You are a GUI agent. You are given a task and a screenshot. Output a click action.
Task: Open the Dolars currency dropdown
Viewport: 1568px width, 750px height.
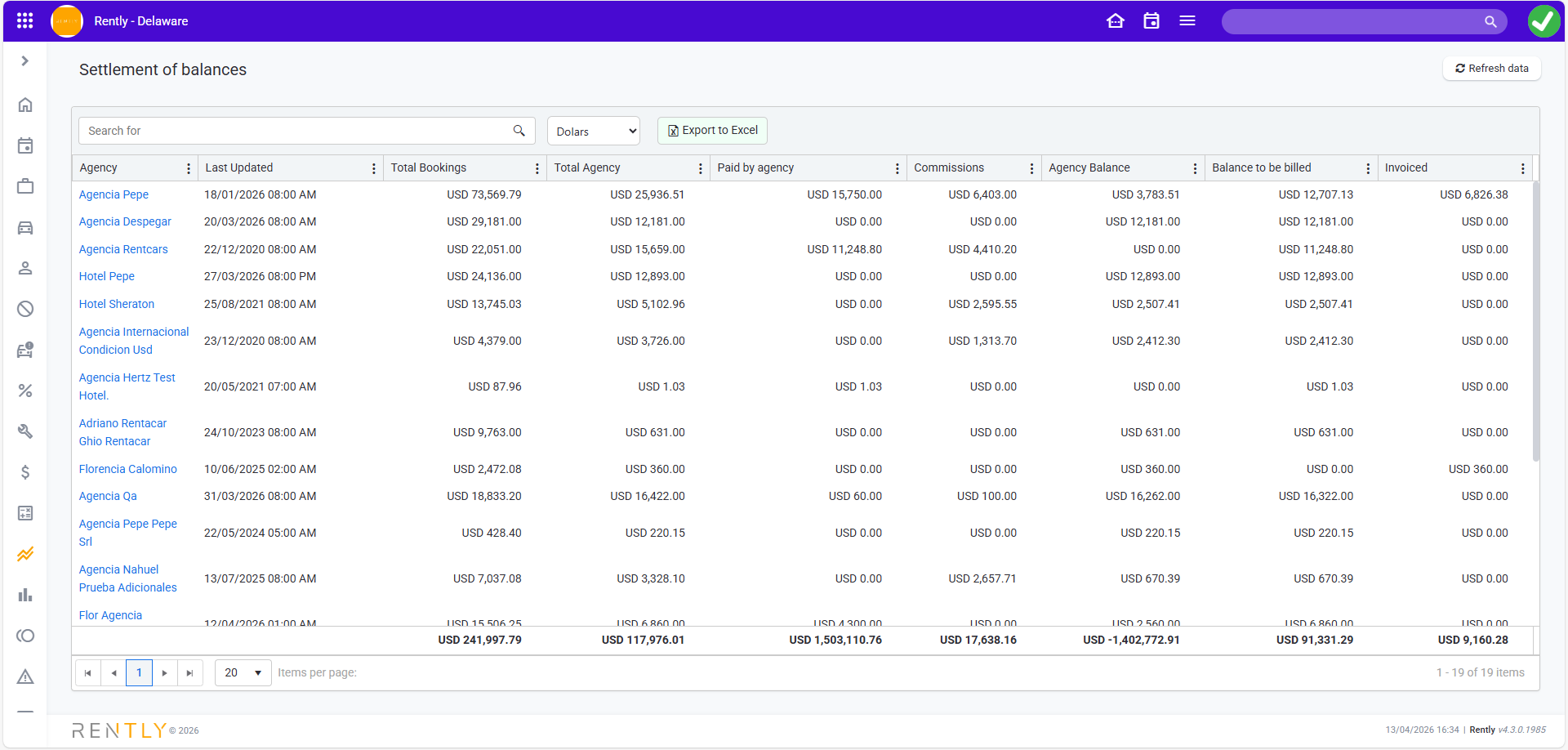(594, 132)
